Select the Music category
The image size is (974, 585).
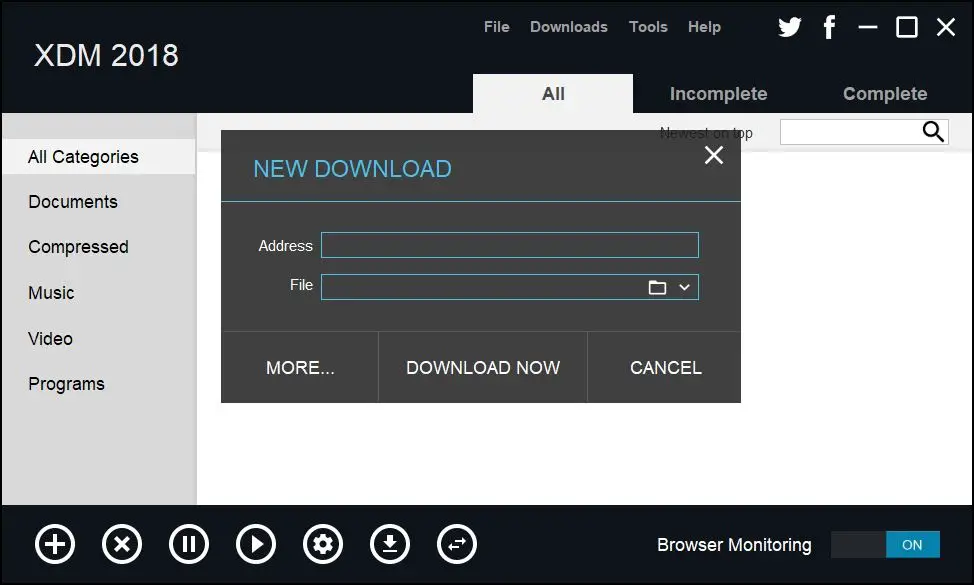pyautogui.click(x=51, y=293)
